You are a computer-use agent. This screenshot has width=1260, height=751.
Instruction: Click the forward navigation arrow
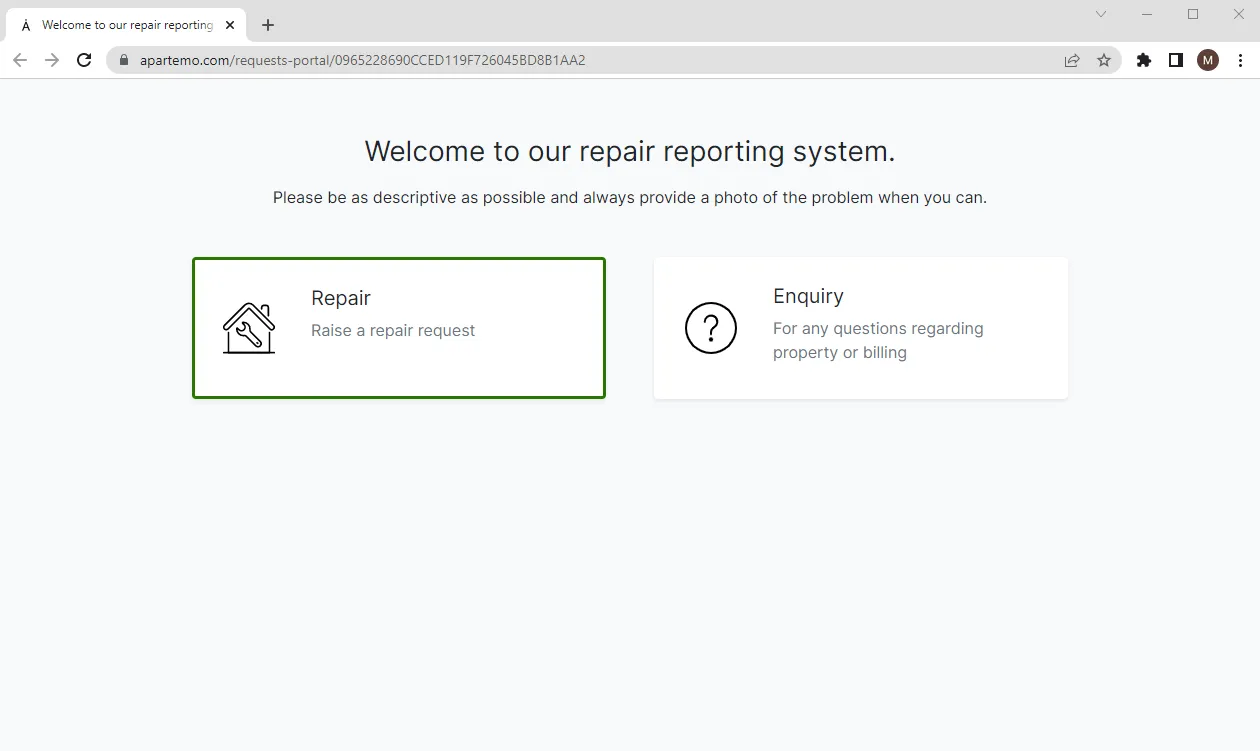coord(52,60)
